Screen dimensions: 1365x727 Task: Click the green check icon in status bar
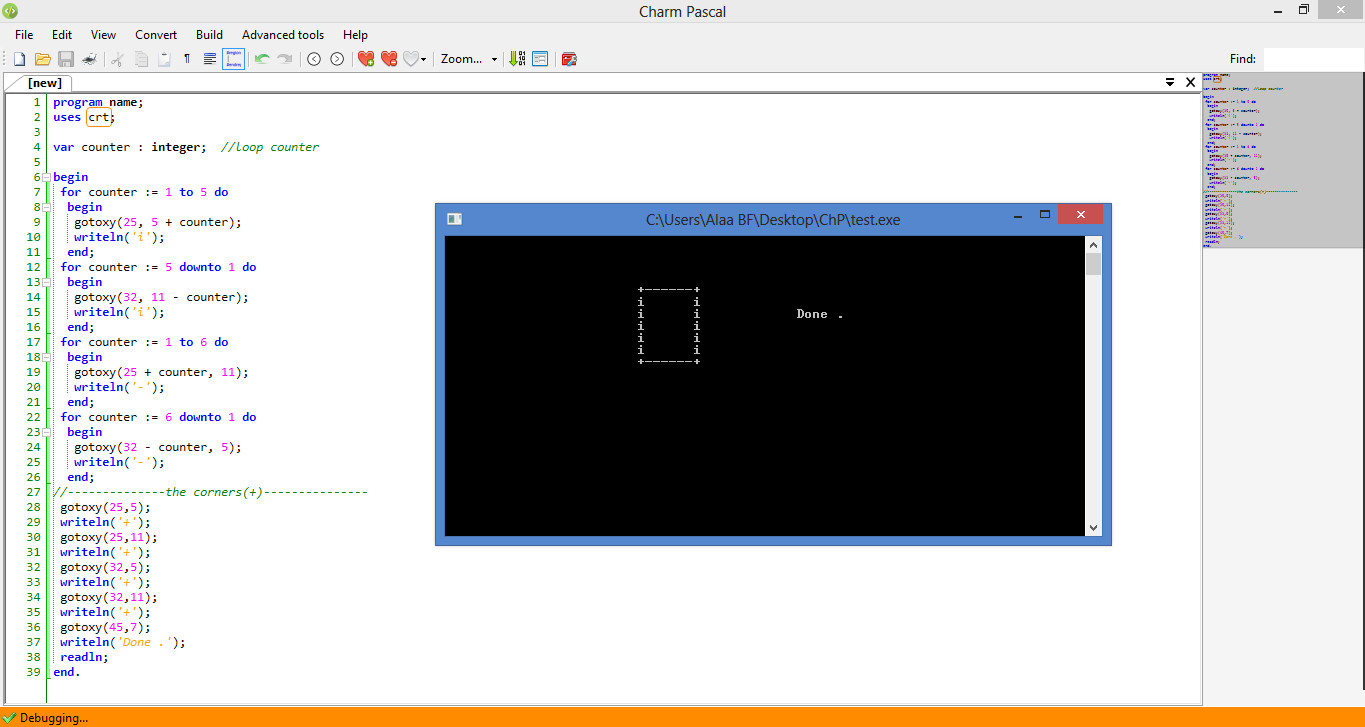tap(10, 717)
